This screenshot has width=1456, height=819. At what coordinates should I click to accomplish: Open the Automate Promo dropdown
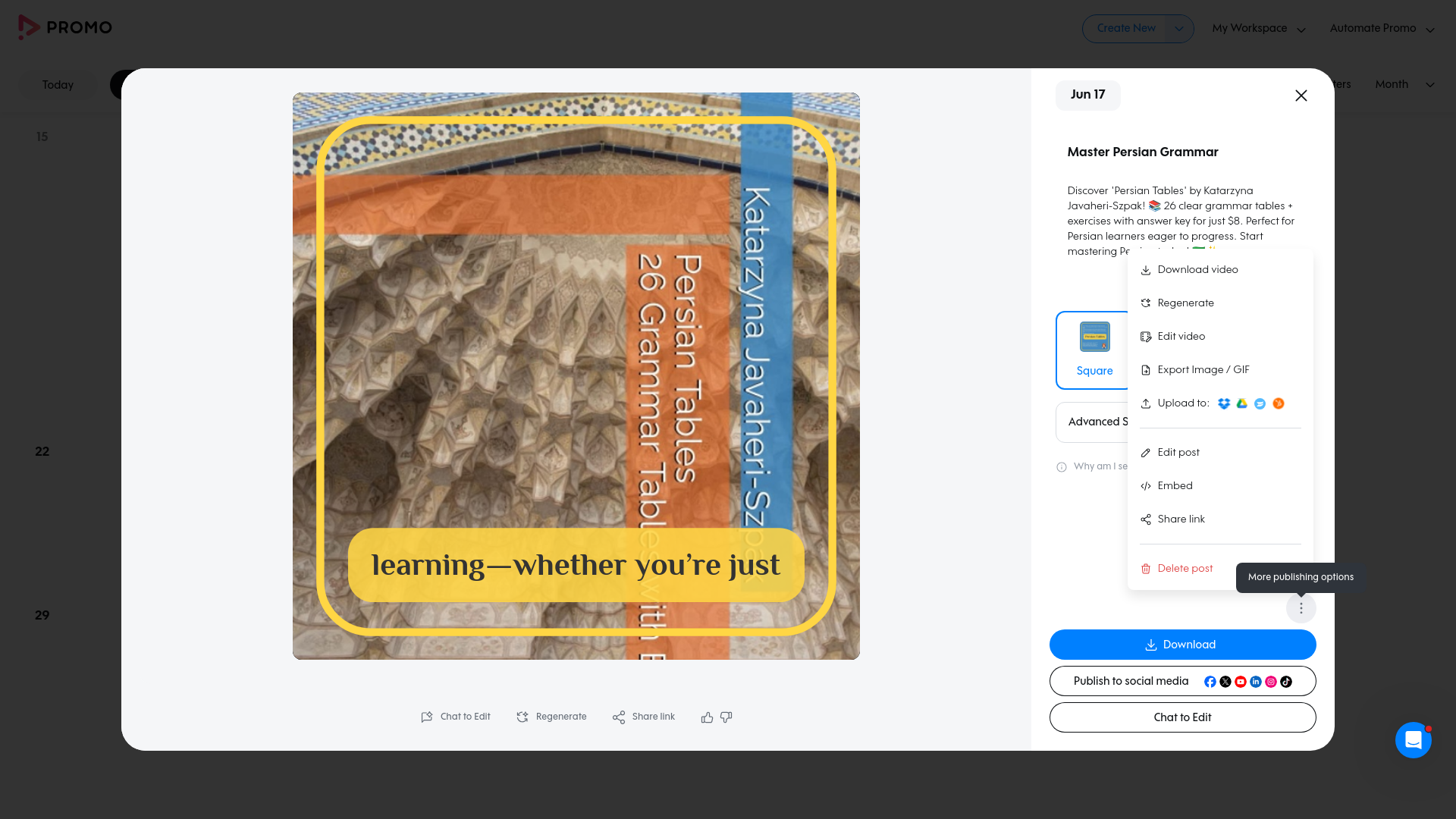(1382, 29)
